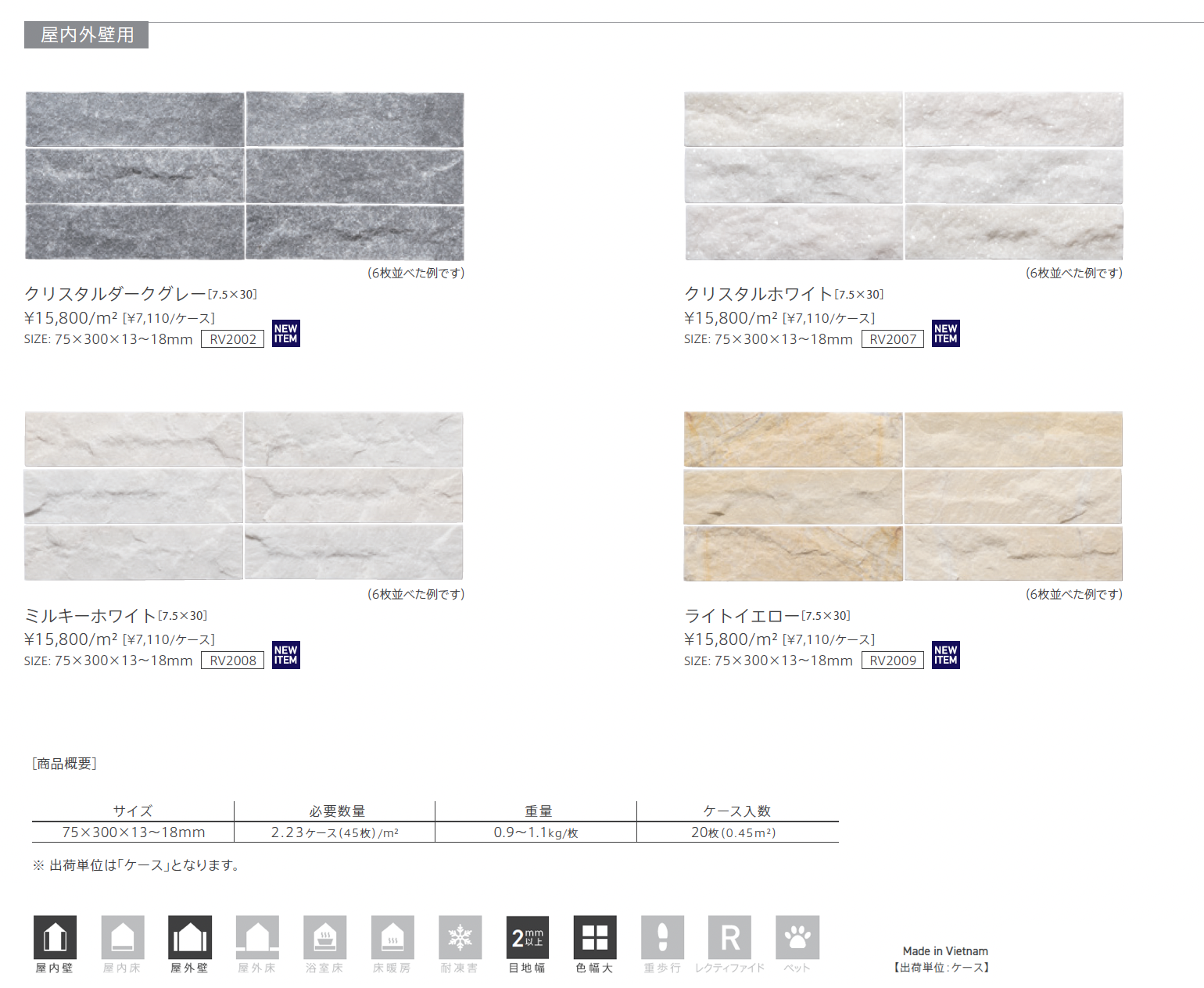Select the 耐凍害 snowflake frost icon
Image resolution: width=1204 pixels, height=988 pixels.
point(460,937)
